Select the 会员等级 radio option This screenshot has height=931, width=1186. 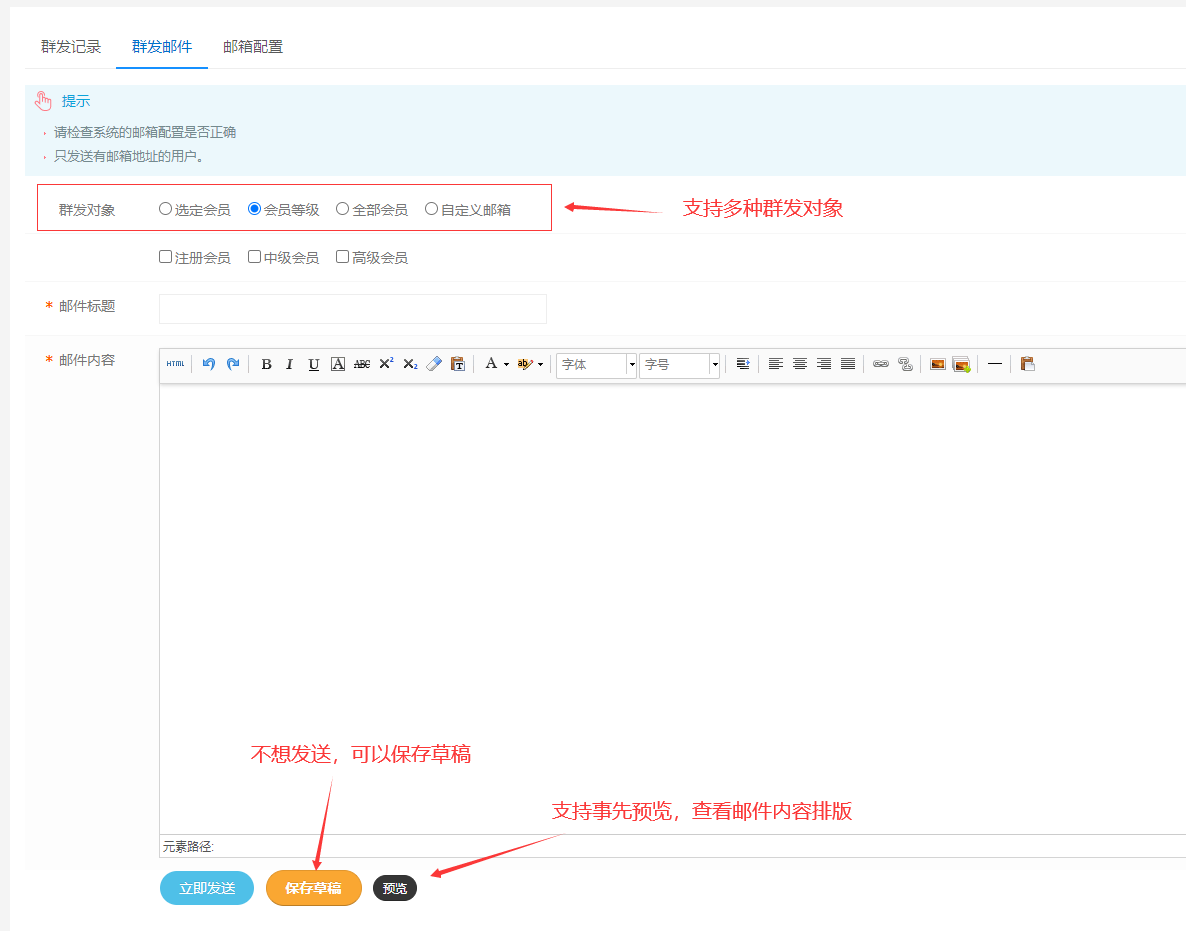click(254, 209)
